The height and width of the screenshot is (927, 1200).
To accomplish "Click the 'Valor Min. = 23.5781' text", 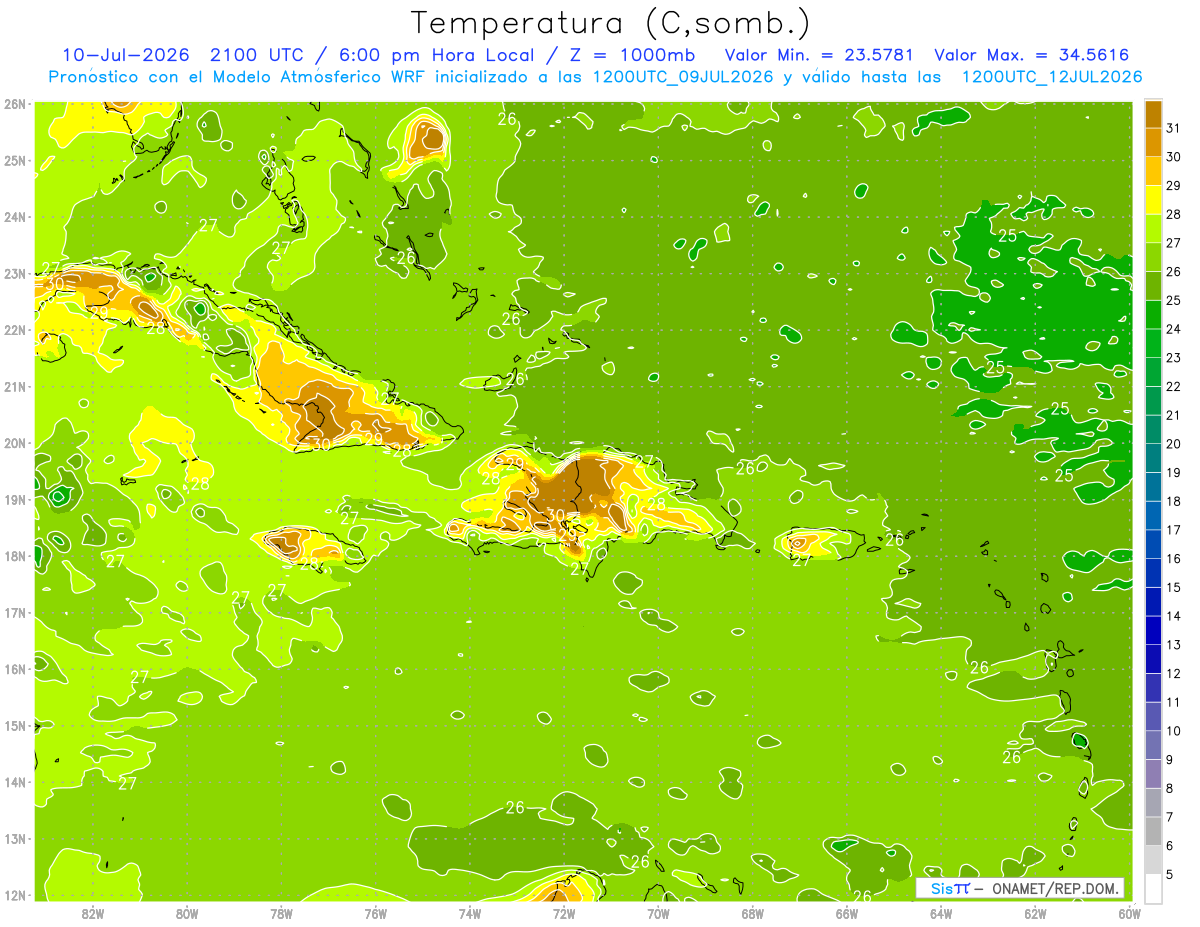I will [819, 55].
